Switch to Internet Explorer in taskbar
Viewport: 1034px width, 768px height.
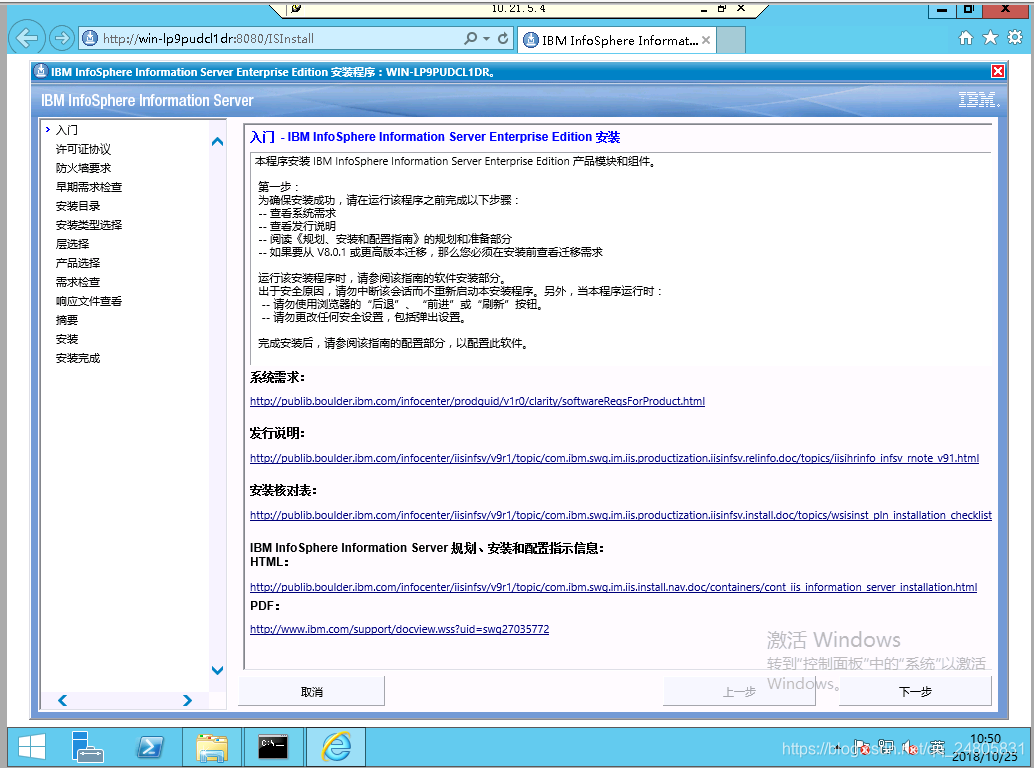point(336,747)
